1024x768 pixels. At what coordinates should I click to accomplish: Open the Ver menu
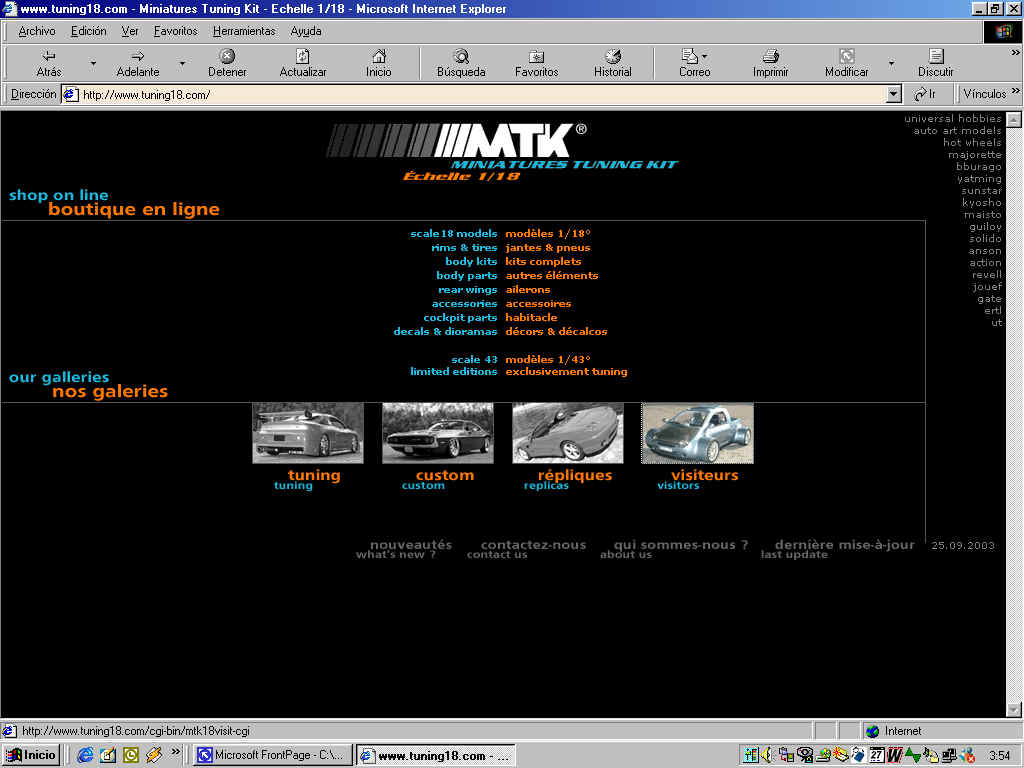coord(130,31)
